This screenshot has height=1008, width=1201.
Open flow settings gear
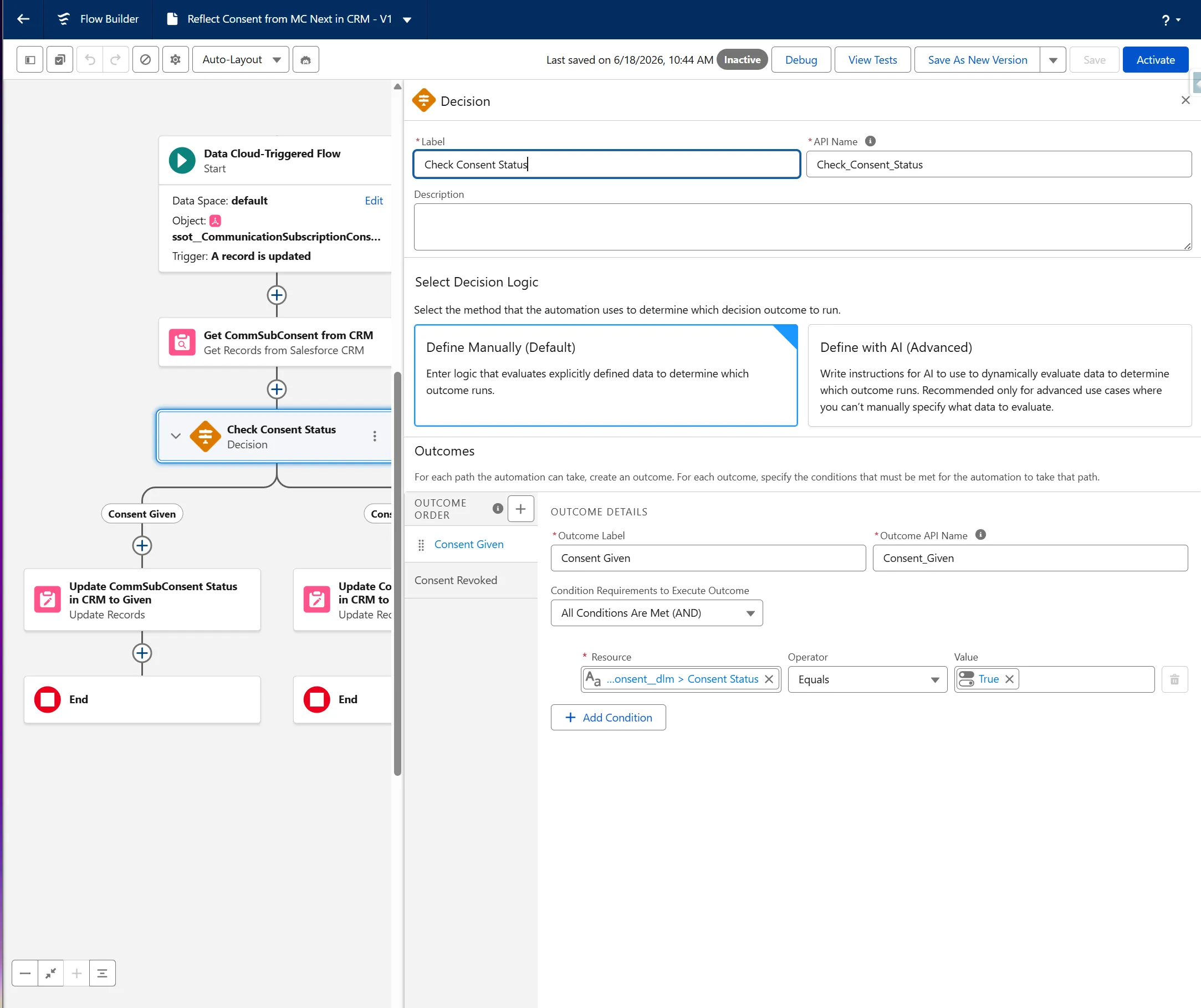(176, 59)
